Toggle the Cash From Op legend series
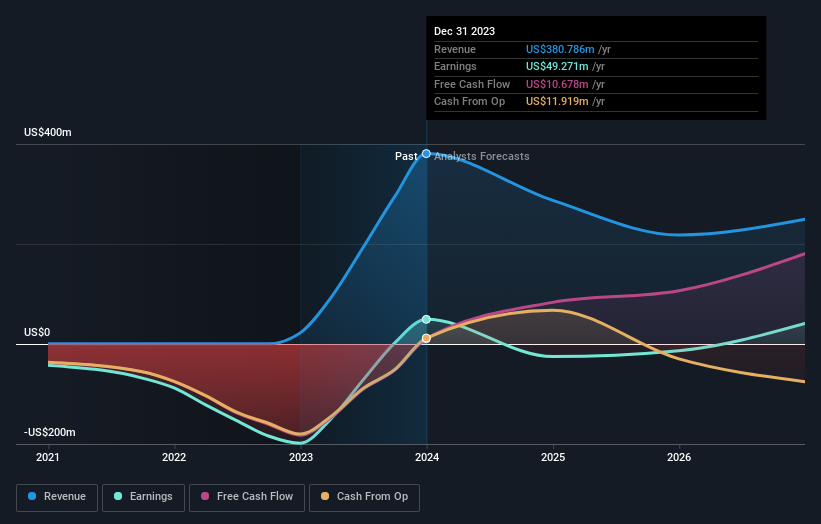 click(x=364, y=497)
